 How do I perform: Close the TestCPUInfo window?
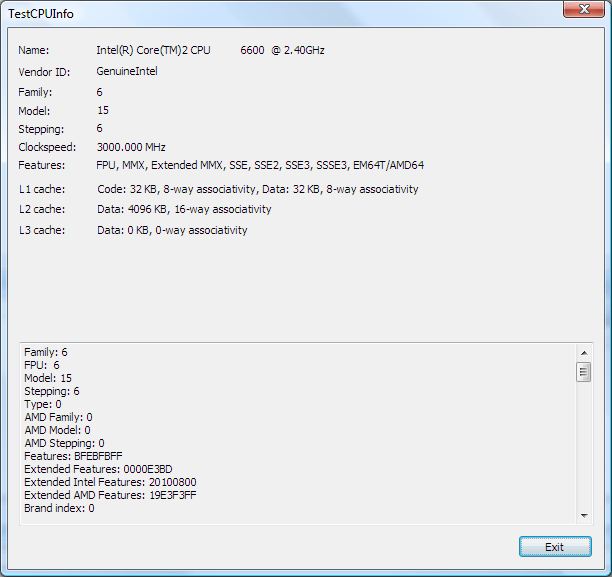pyautogui.click(x=584, y=9)
